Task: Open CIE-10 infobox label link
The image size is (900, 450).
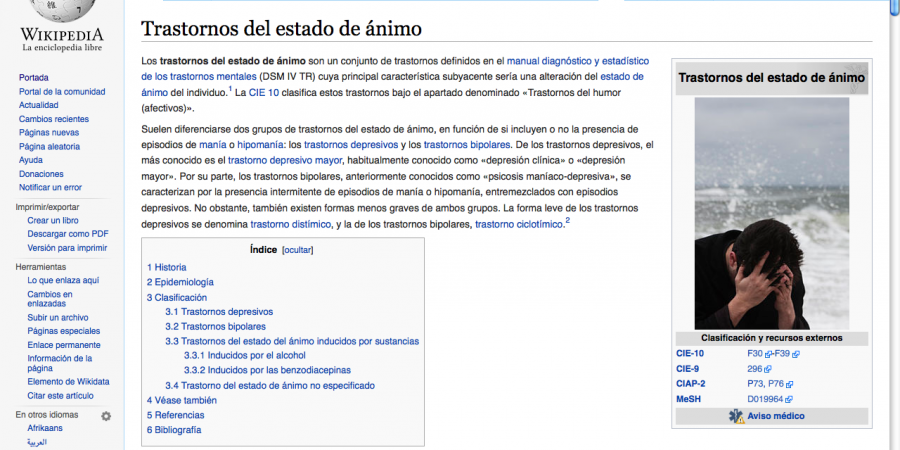Action: (689, 354)
